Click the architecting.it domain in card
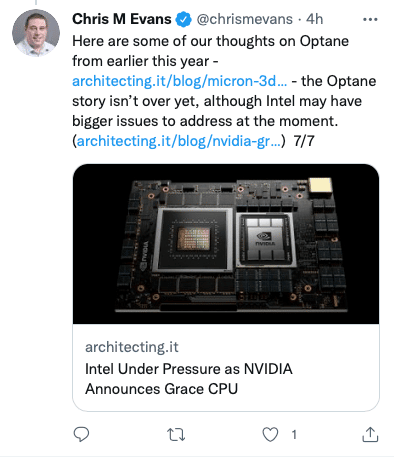Image resolution: width=394 pixels, height=464 pixels. [x=132, y=347]
